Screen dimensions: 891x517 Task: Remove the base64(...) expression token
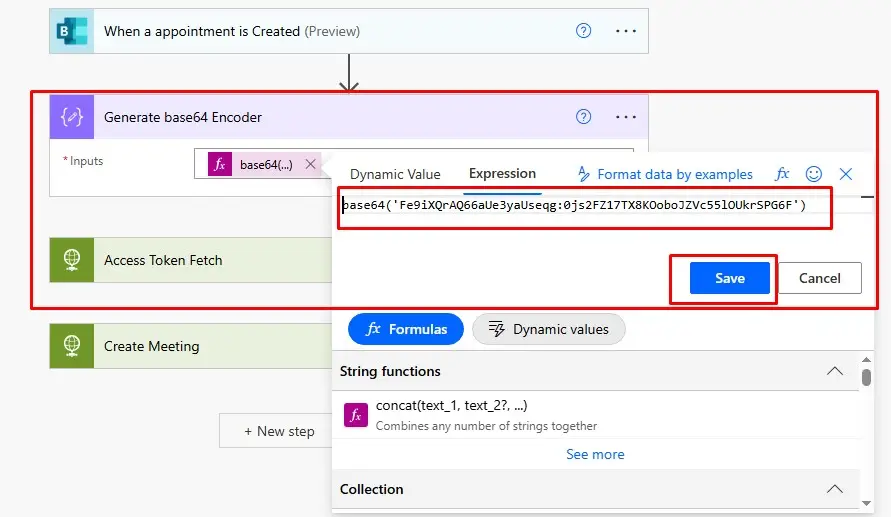[x=310, y=165]
